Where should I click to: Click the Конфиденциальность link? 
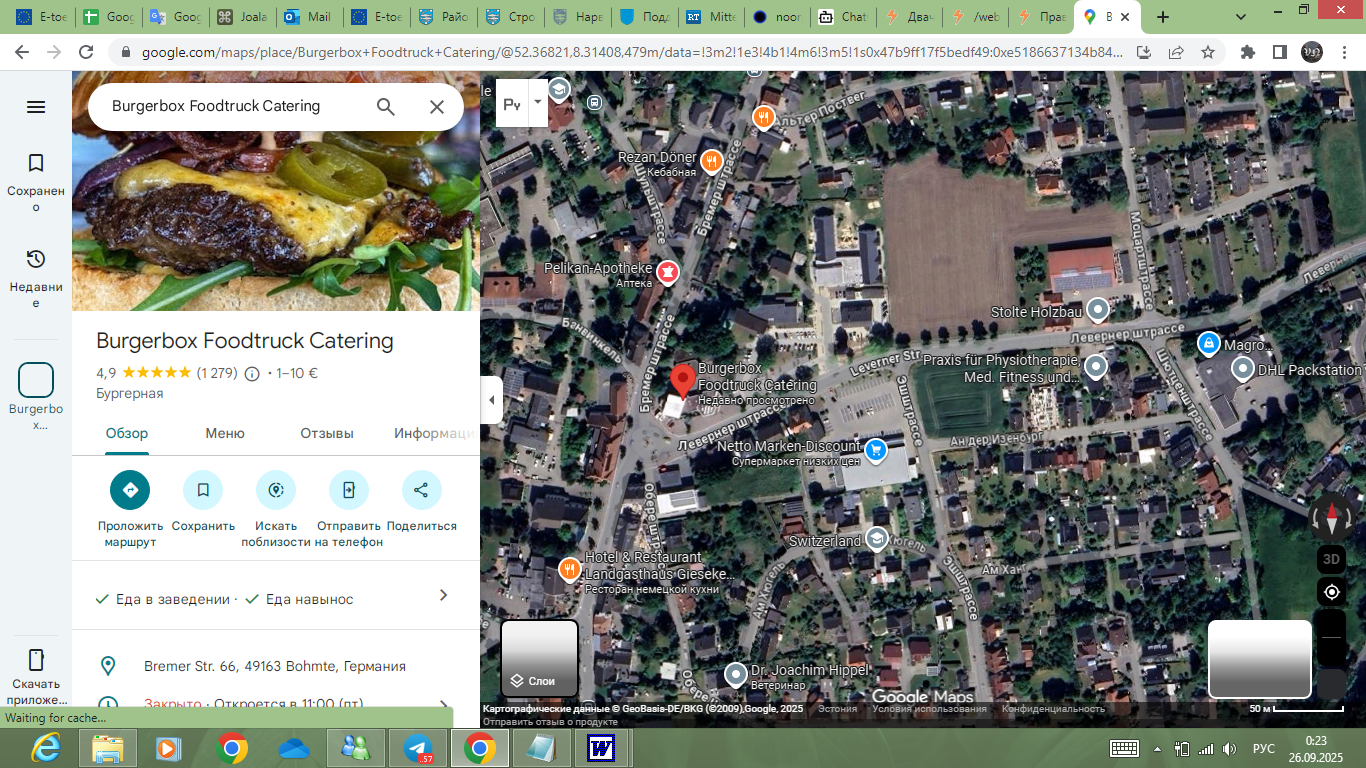click(x=1053, y=709)
